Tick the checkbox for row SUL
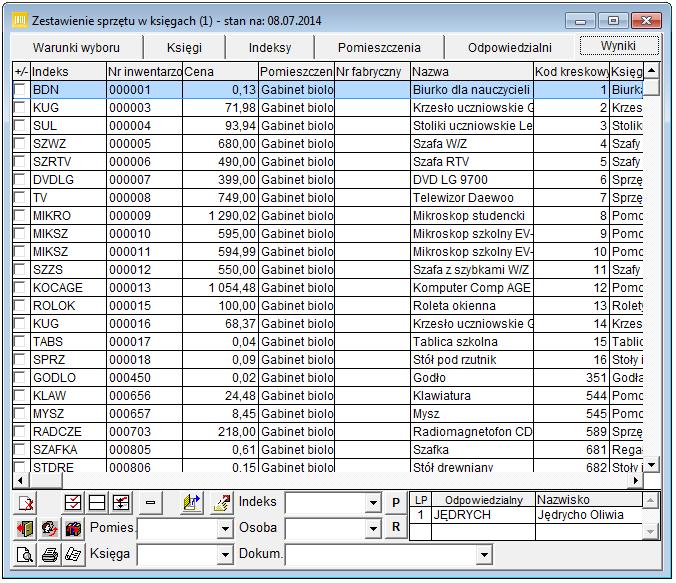 pos(20,125)
